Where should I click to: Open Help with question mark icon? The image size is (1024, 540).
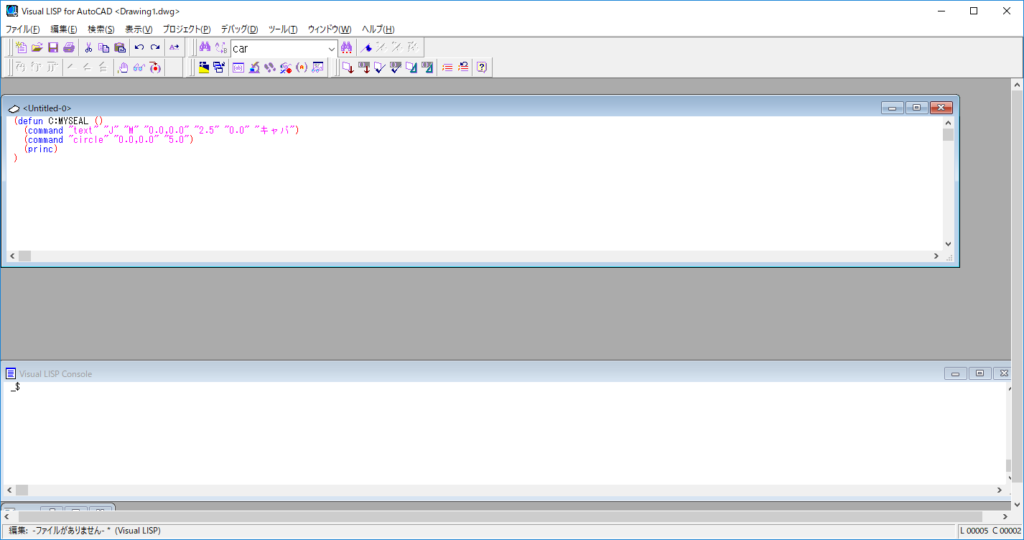tap(482, 67)
